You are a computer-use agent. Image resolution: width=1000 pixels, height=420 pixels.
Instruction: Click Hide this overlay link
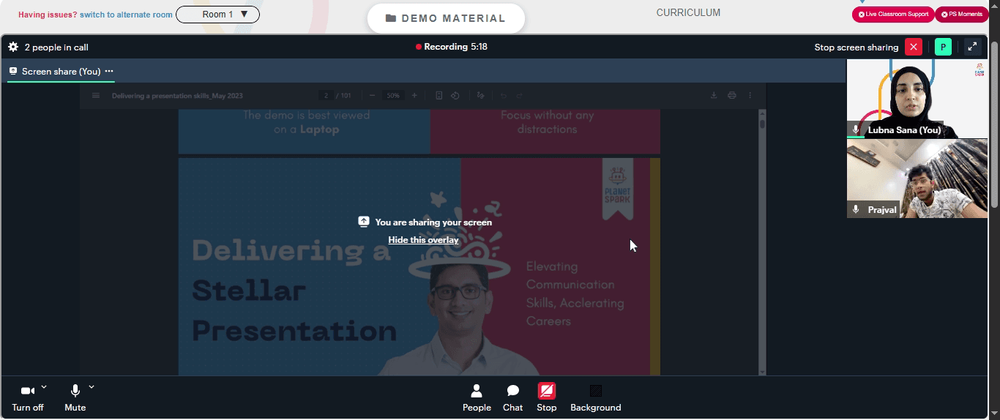click(423, 240)
